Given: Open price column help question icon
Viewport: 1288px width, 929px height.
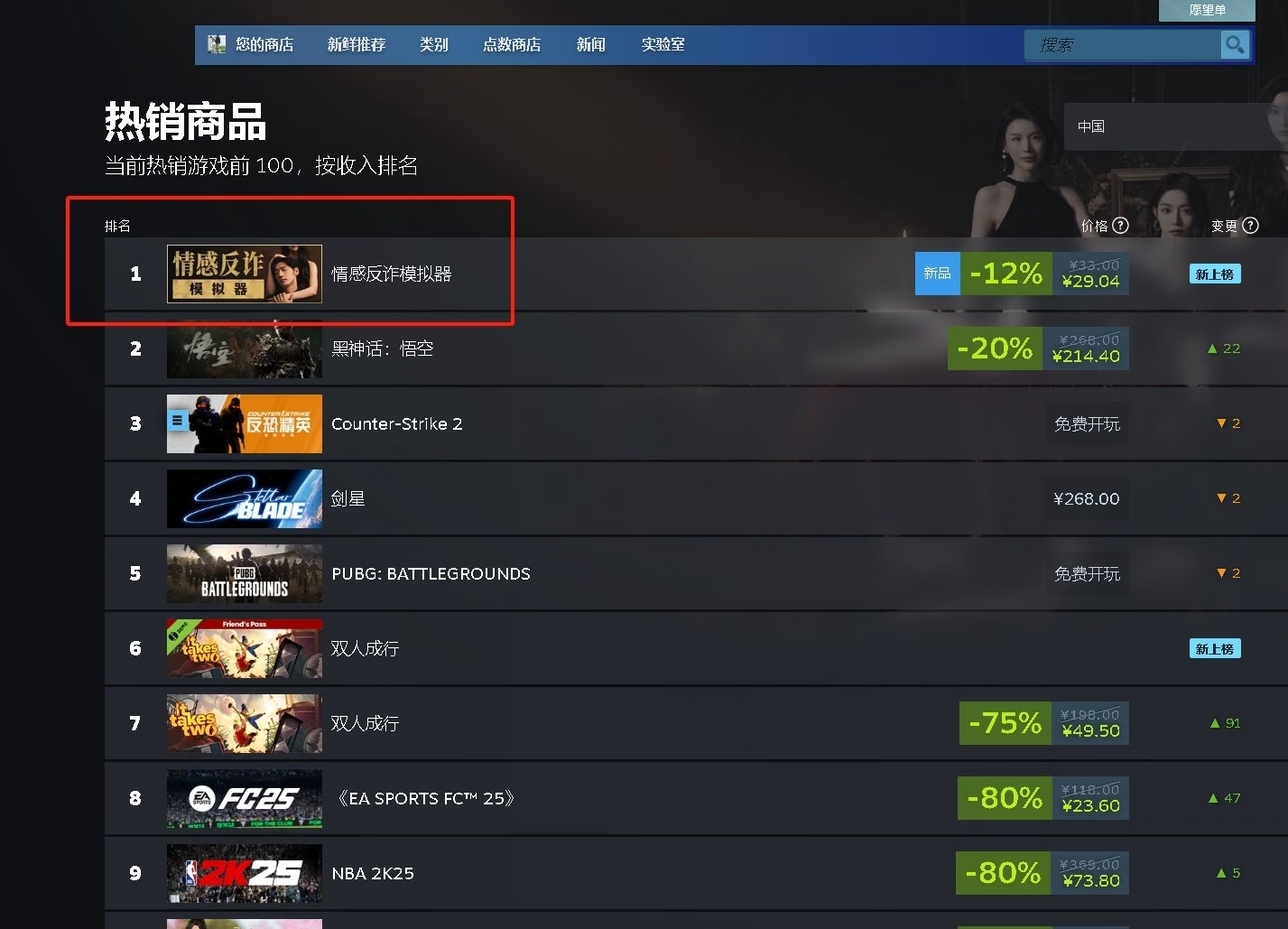Looking at the screenshot, I should point(1120,226).
